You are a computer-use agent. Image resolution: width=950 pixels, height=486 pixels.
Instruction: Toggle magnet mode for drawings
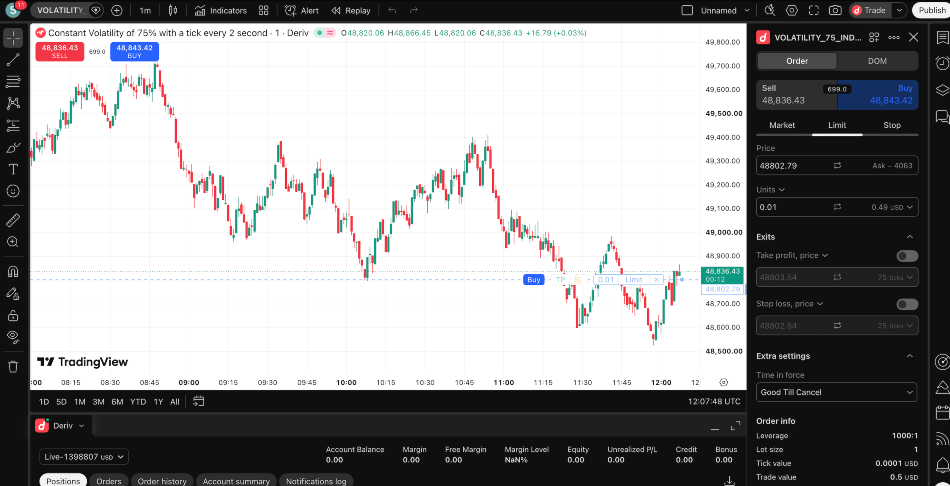point(13,271)
